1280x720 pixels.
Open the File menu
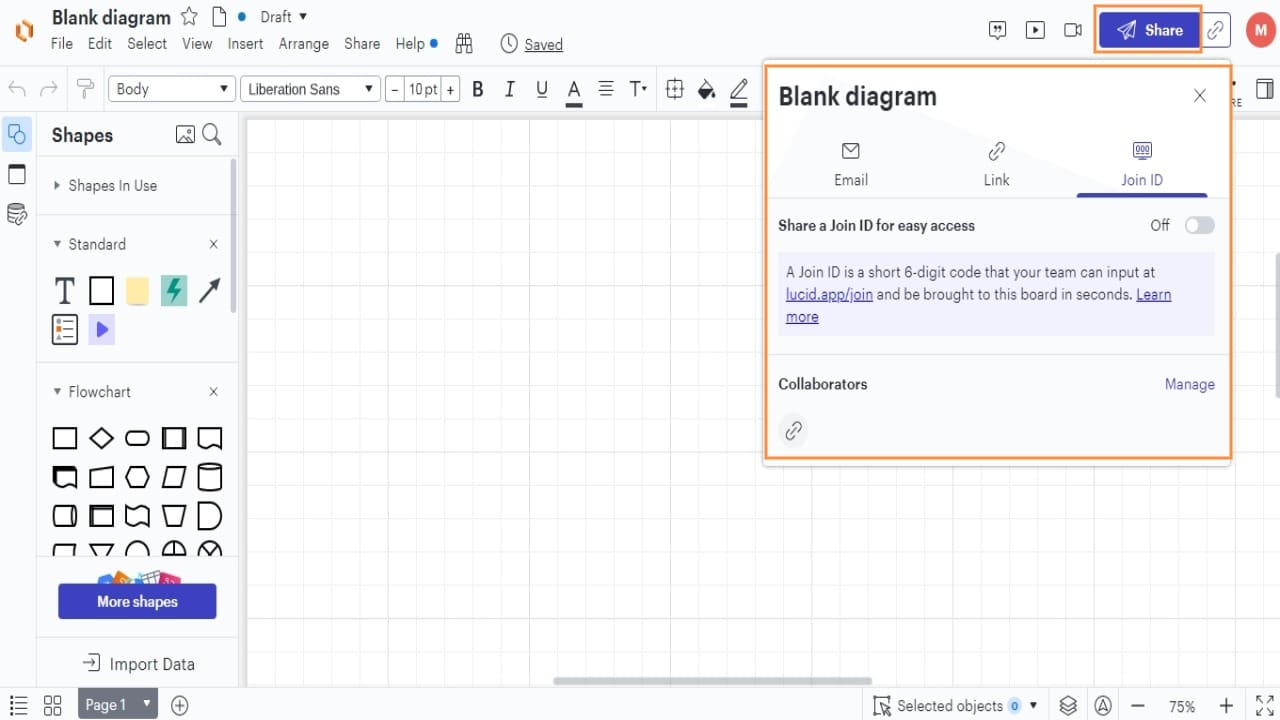(x=62, y=44)
